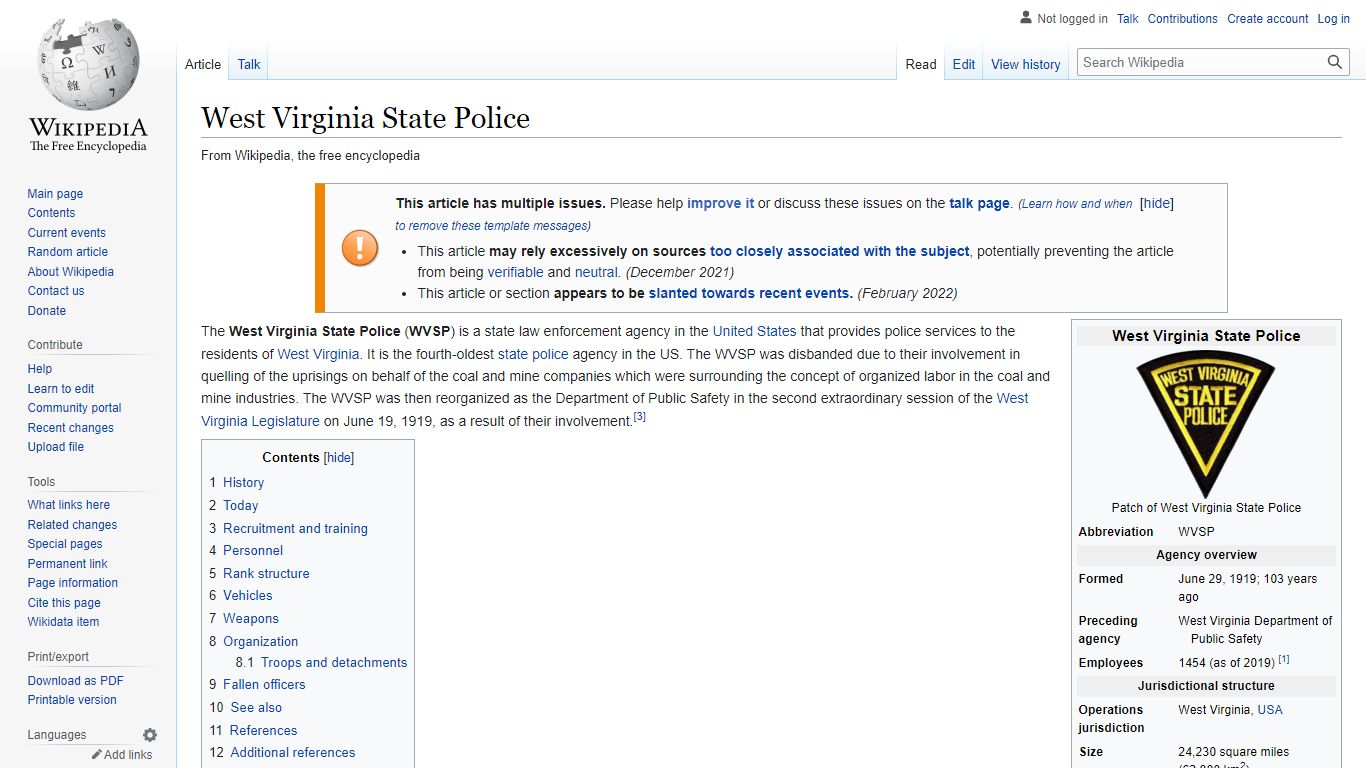Image resolution: width=1366 pixels, height=768 pixels.
Task: Open the Help link
Action: (x=40, y=369)
